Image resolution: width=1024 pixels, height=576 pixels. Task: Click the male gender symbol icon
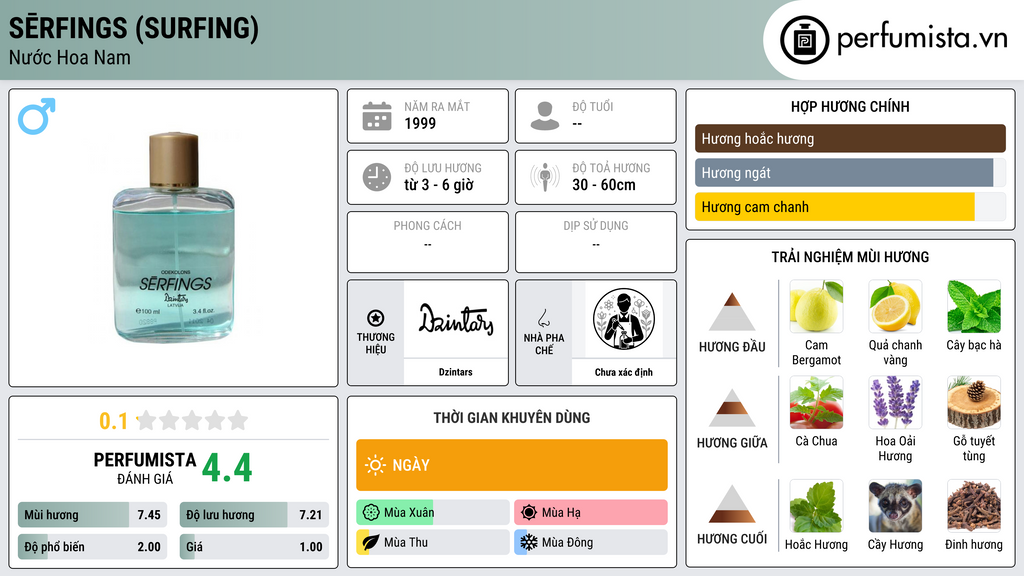coord(37,116)
